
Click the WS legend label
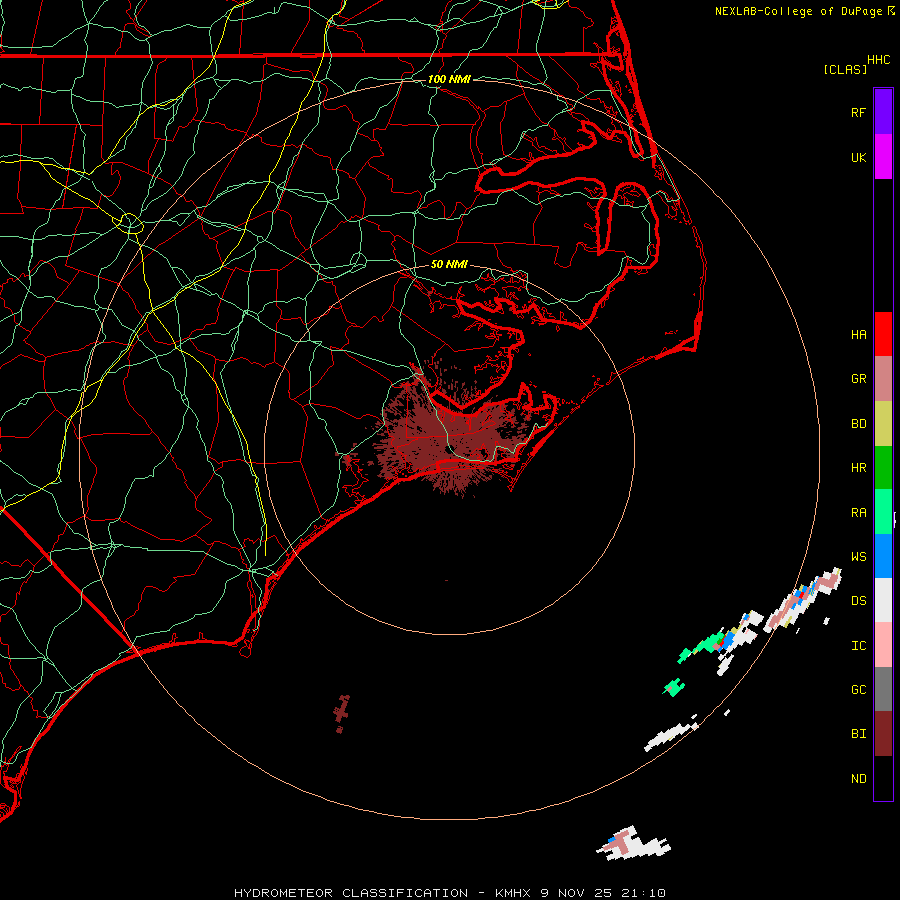pyautogui.click(x=858, y=556)
